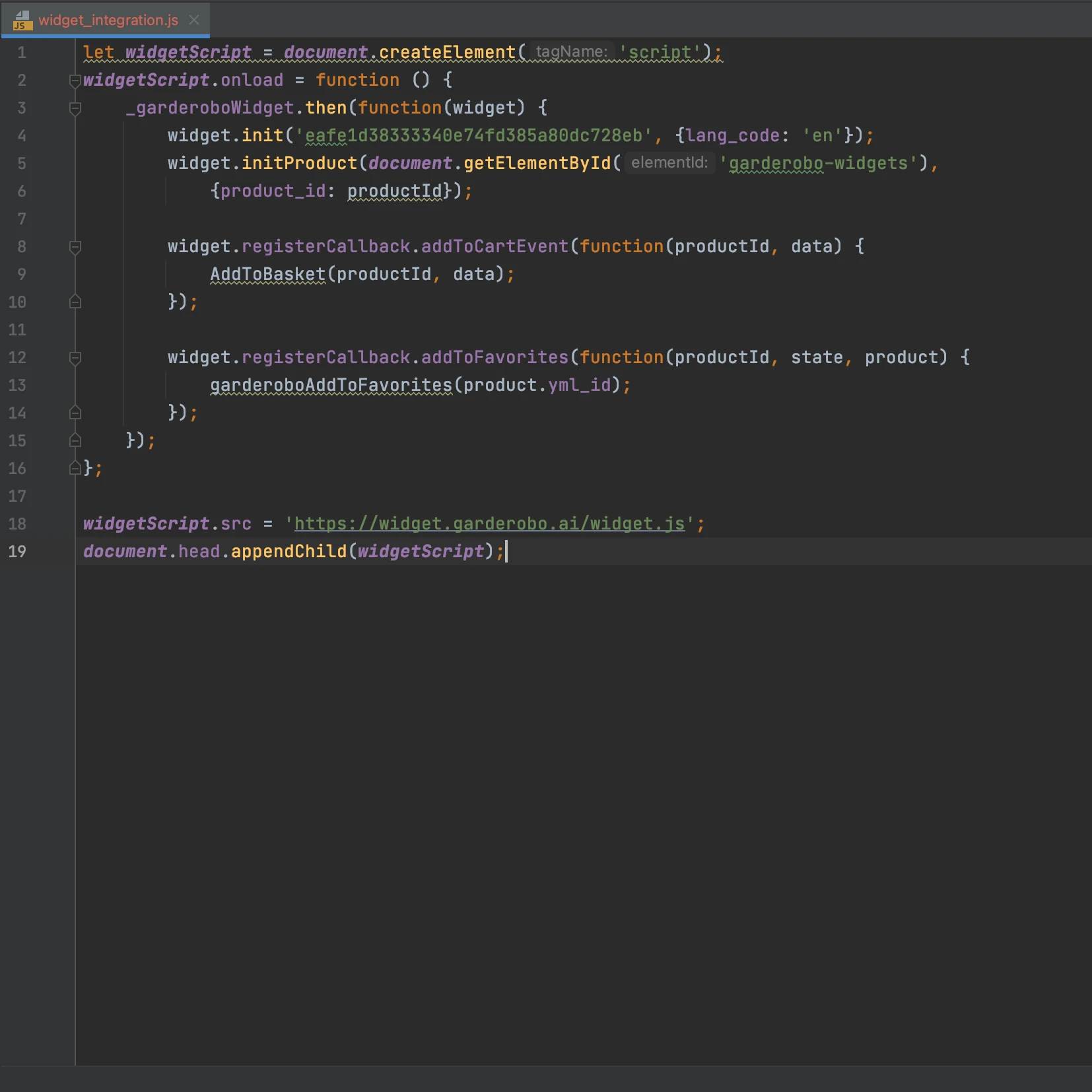Close the widget_integration.js tab
This screenshot has height=1092, width=1092.
[x=194, y=20]
